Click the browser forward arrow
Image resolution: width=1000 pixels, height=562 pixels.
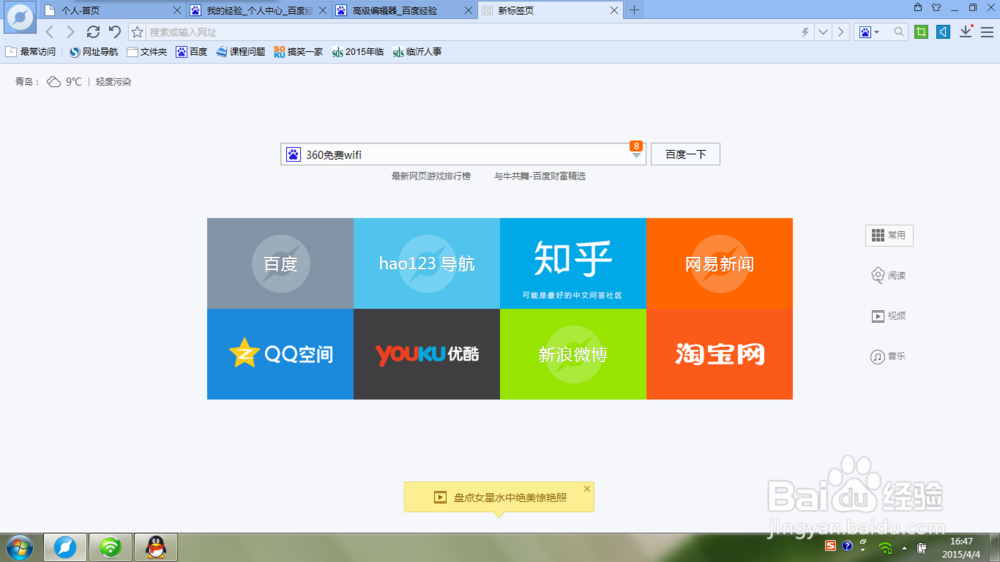pyautogui.click(x=70, y=32)
